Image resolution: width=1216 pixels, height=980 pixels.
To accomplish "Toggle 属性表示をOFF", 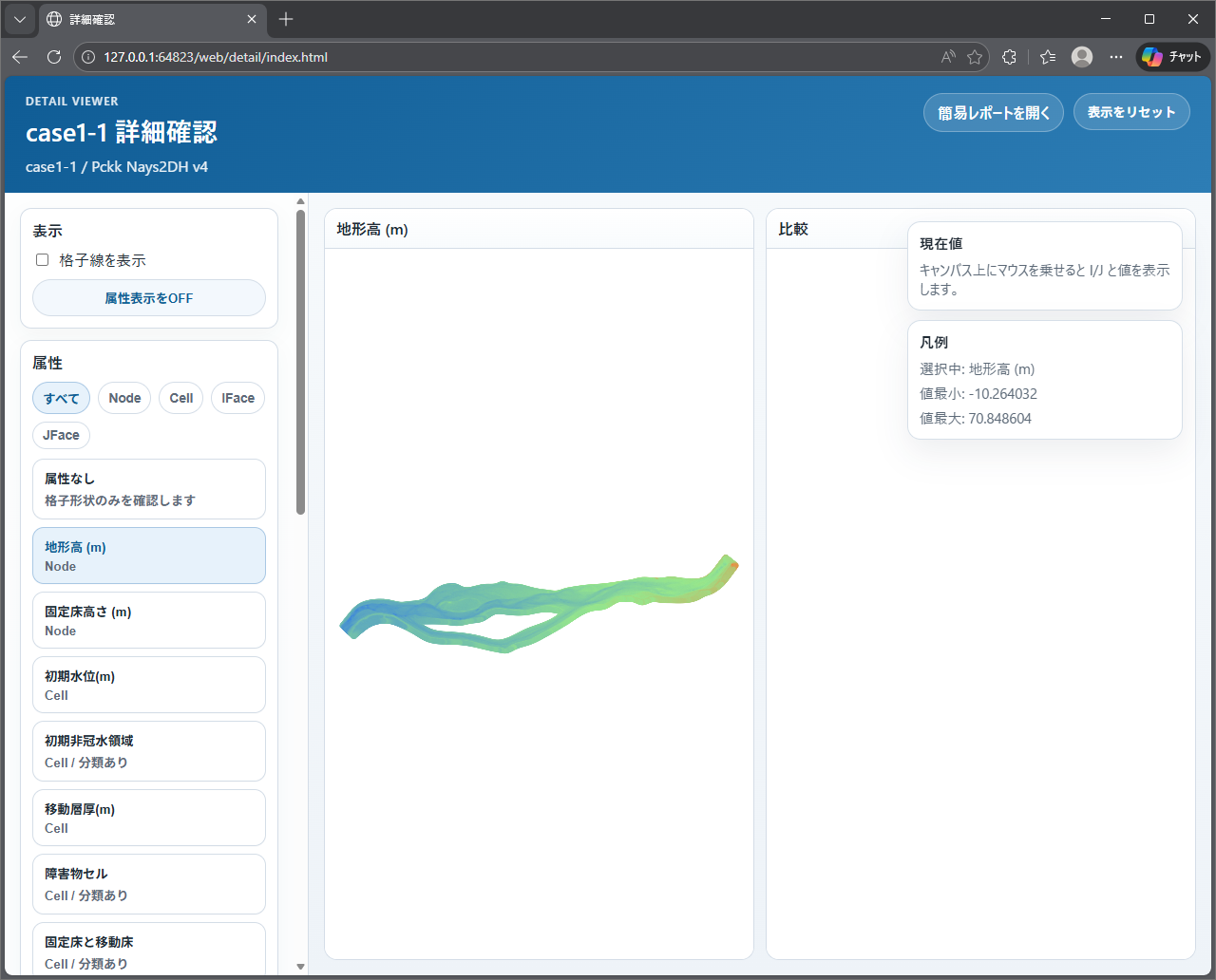I will pyautogui.click(x=149, y=297).
